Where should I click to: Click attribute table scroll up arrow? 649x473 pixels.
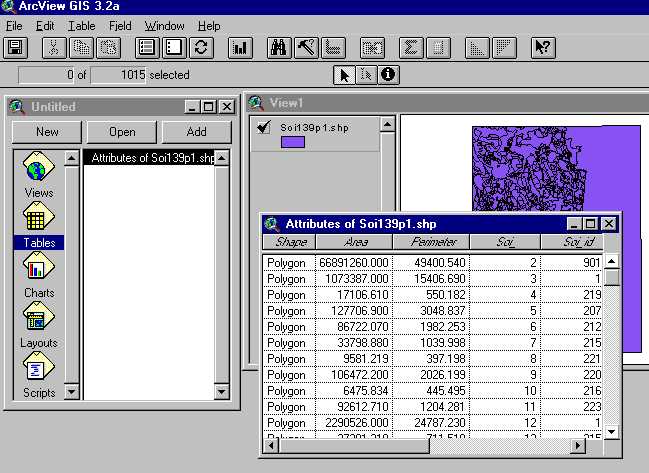click(x=611, y=261)
